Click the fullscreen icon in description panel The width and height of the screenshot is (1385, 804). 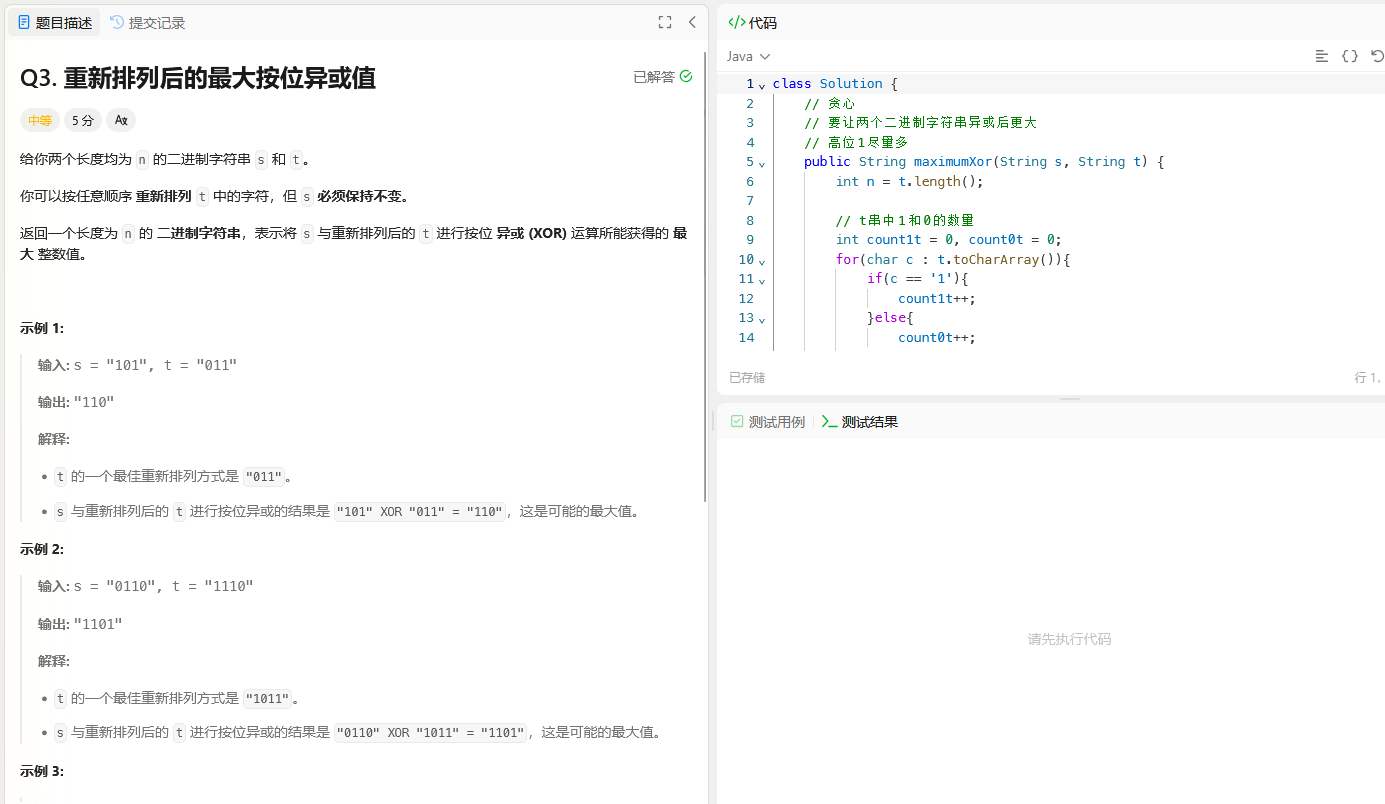point(665,22)
